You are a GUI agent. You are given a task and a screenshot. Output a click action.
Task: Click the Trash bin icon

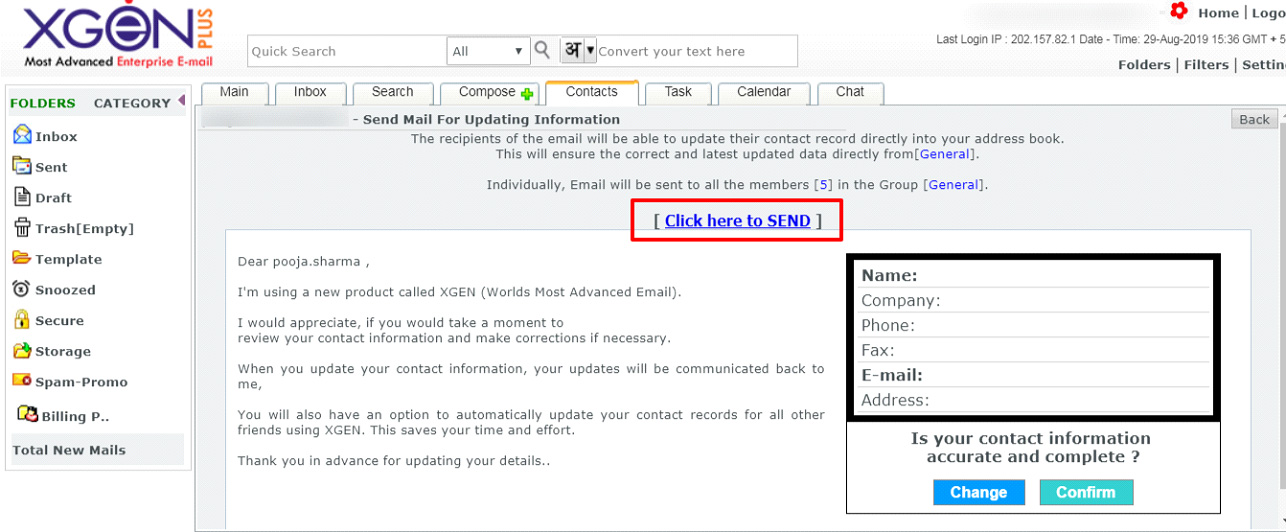point(22,228)
